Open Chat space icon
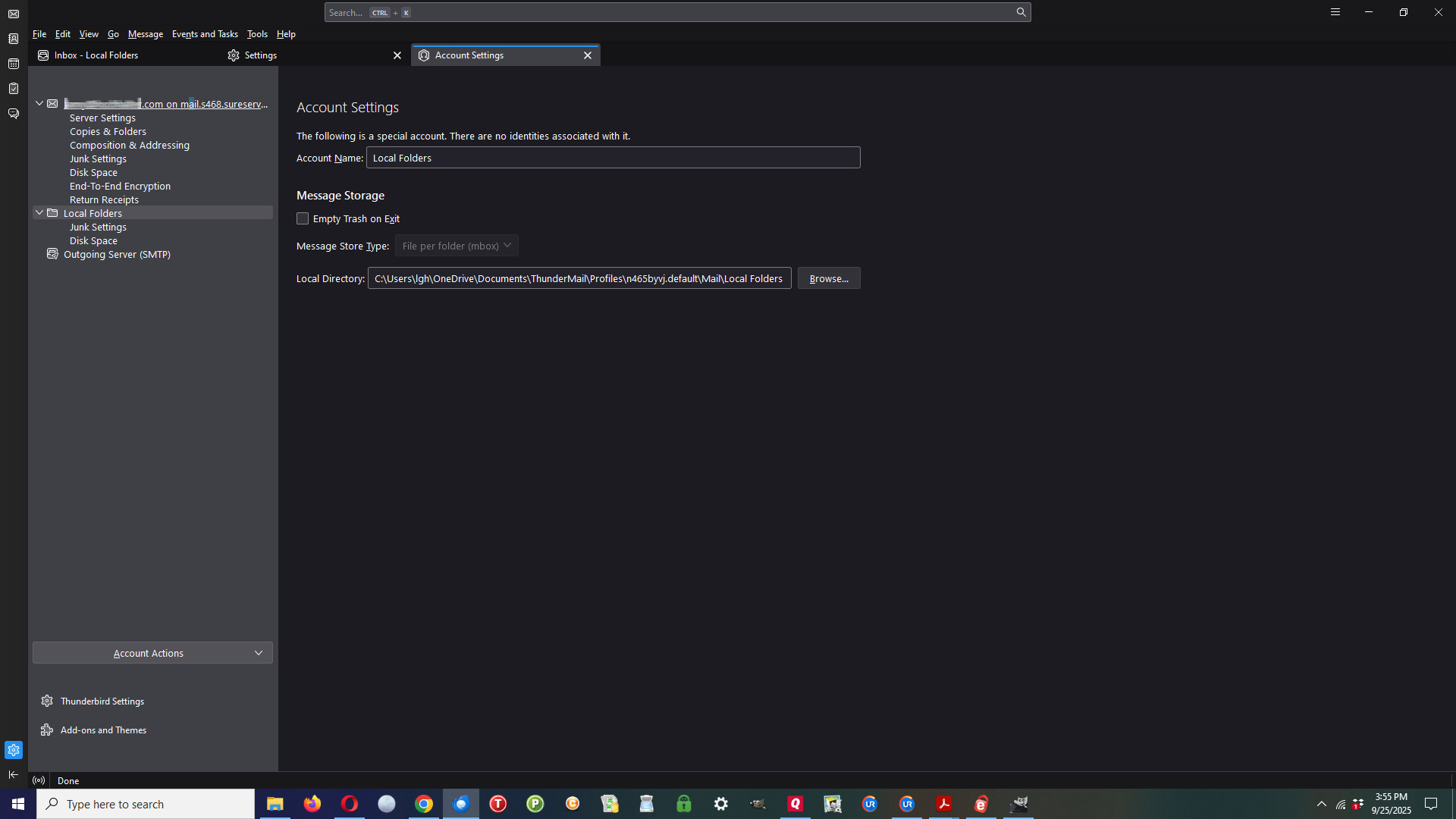This screenshot has width=1456, height=819. coord(14,114)
